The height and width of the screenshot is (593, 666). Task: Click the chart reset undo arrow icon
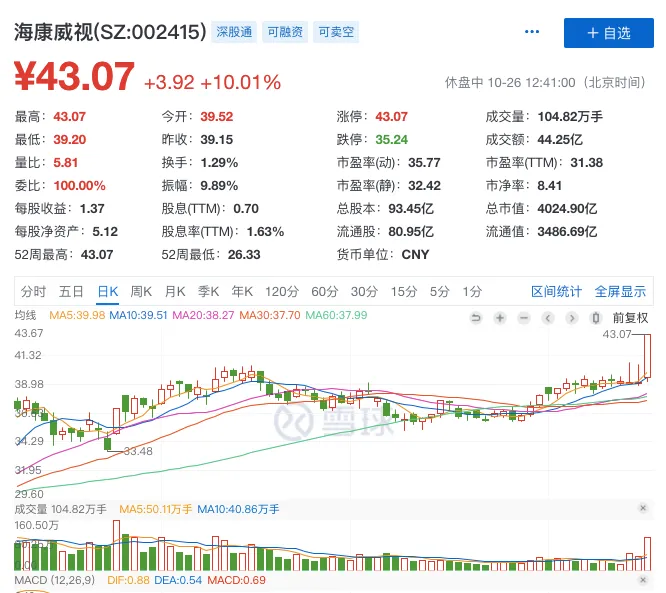point(476,318)
